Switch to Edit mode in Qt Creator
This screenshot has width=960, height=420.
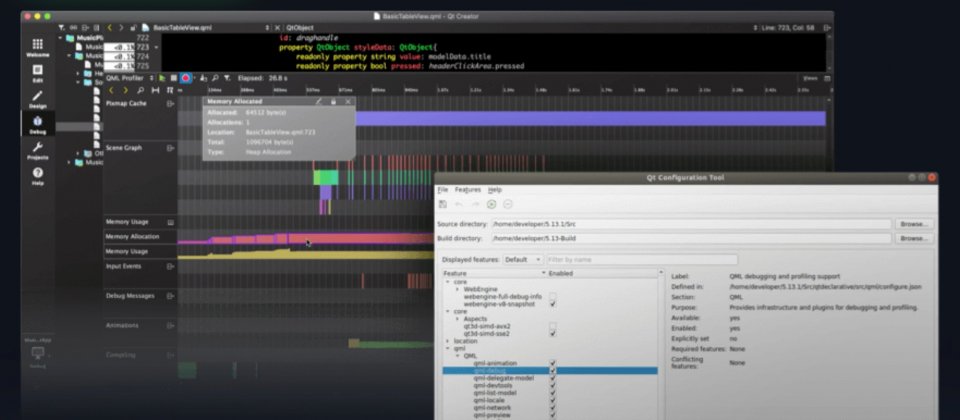pyautogui.click(x=37, y=73)
